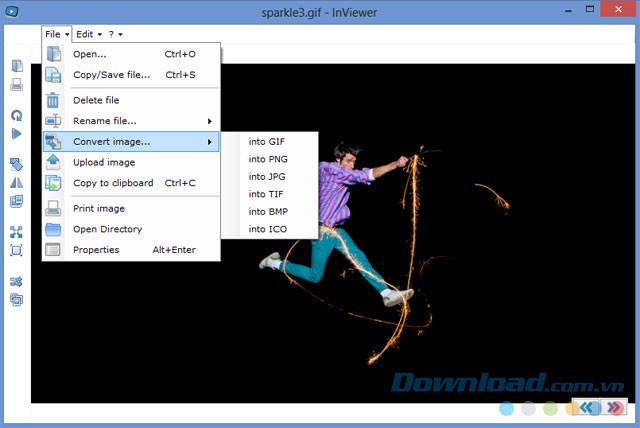Open the Edit menu dropdown
This screenshot has height=428, width=640.
[88, 34]
